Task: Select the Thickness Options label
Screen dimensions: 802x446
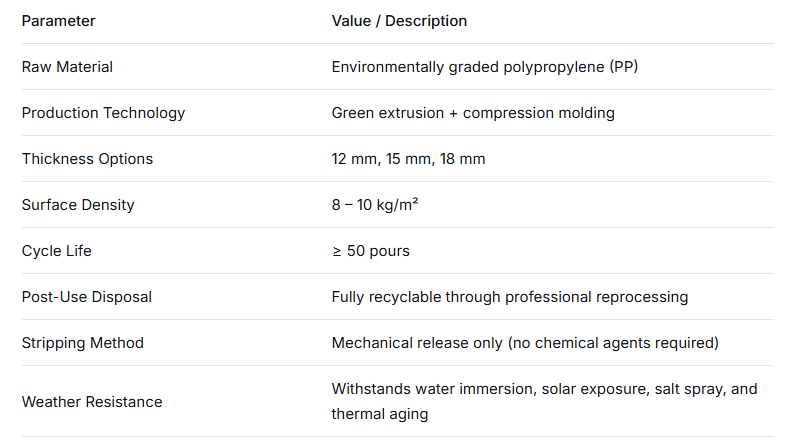Action: [87, 159]
